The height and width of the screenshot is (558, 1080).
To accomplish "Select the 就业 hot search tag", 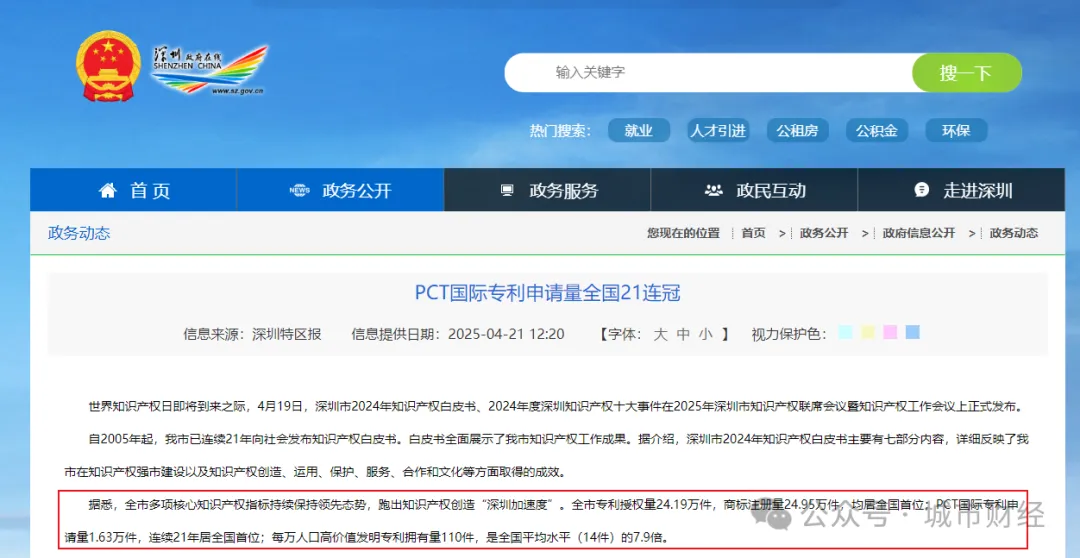I will [638, 130].
